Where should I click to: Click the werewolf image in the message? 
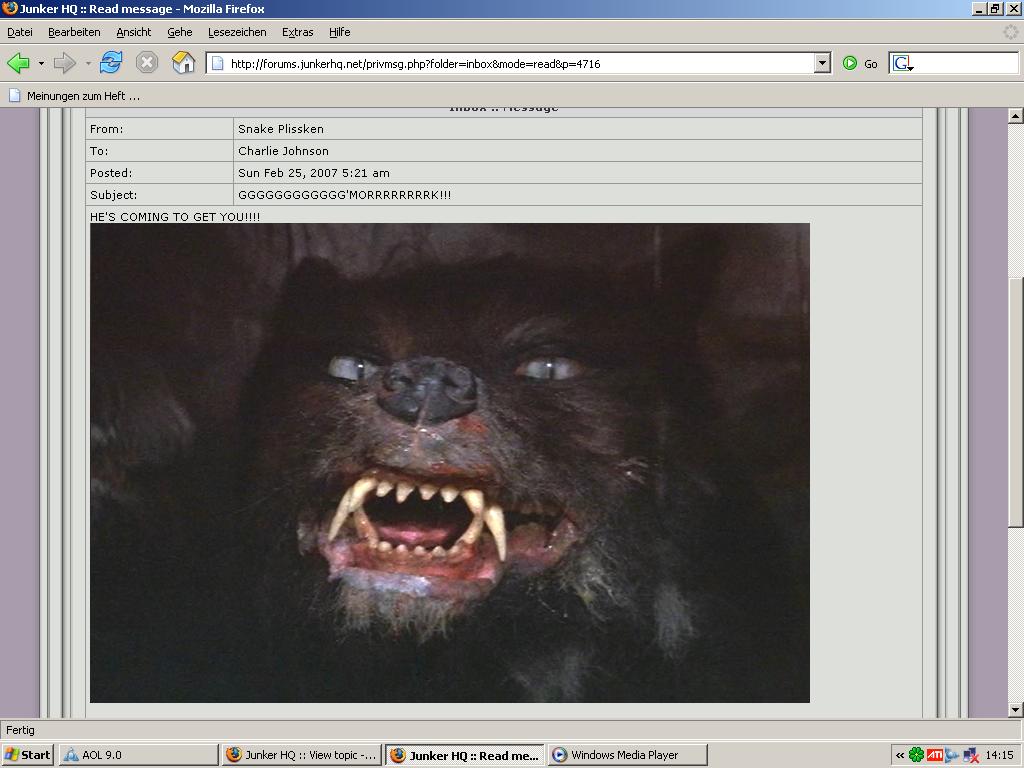pyautogui.click(x=449, y=462)
